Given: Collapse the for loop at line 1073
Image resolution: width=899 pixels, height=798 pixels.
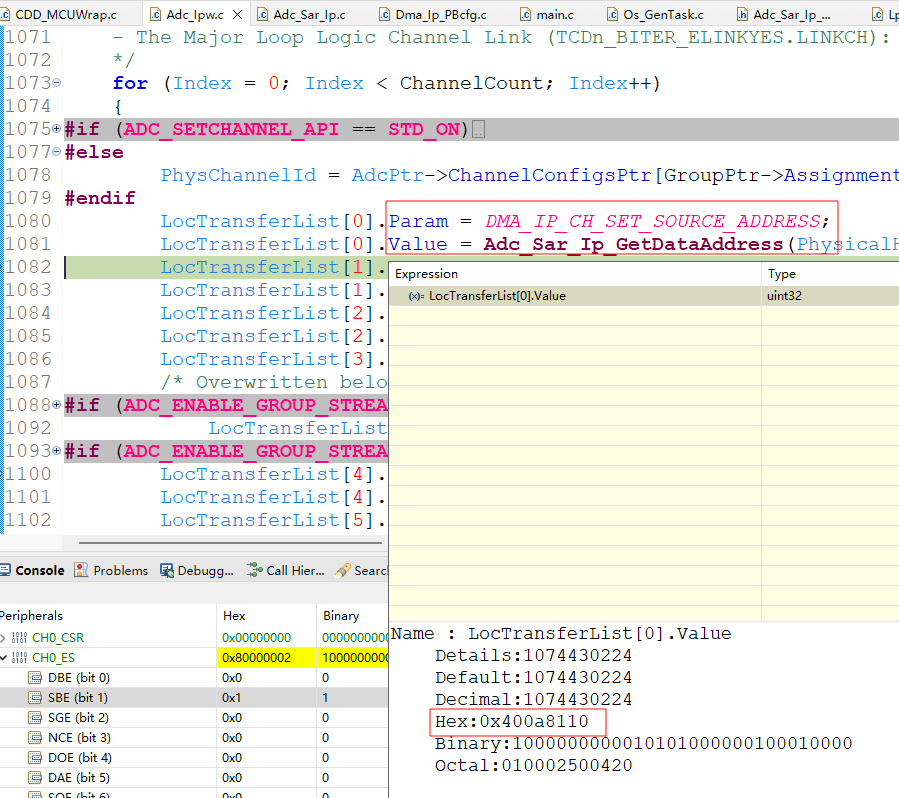Looking at the screenshot, I should click(x=57, y=83).
